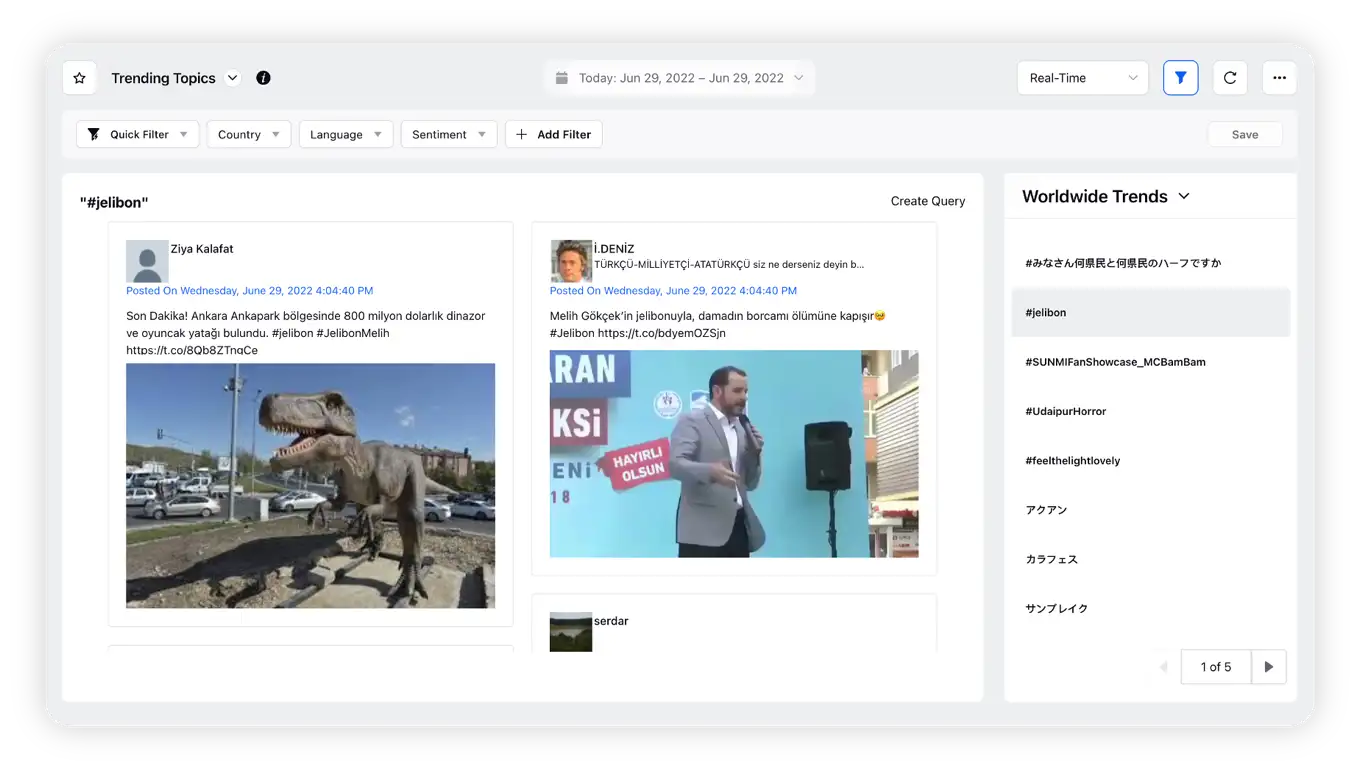Expand the Trending Topics title chevron

233,78
